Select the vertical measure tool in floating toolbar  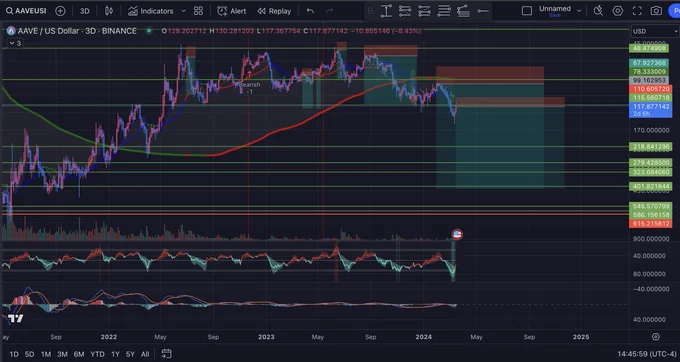(386, 11)
